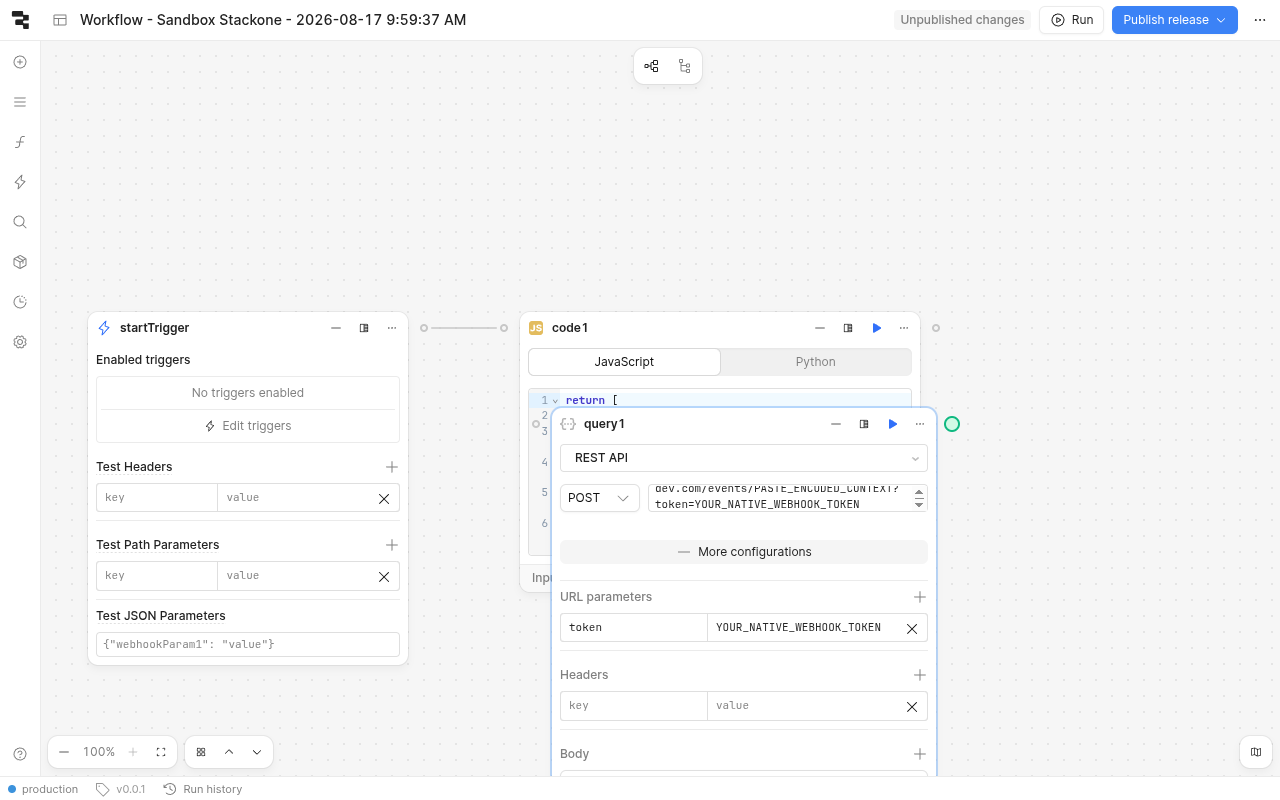Expand More configurations in query1

[744, 552]
